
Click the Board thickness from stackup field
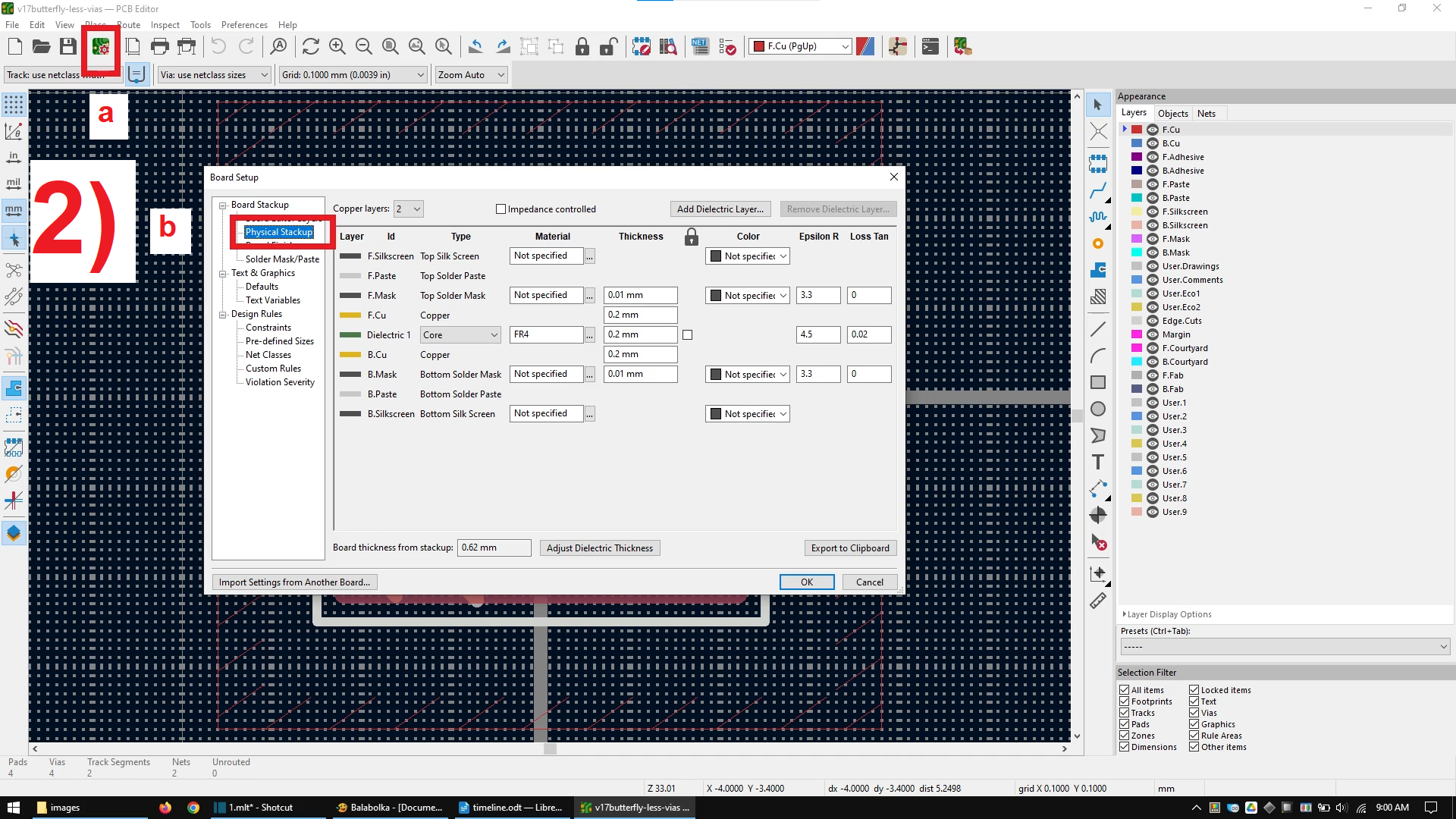(x=494, y=548)
